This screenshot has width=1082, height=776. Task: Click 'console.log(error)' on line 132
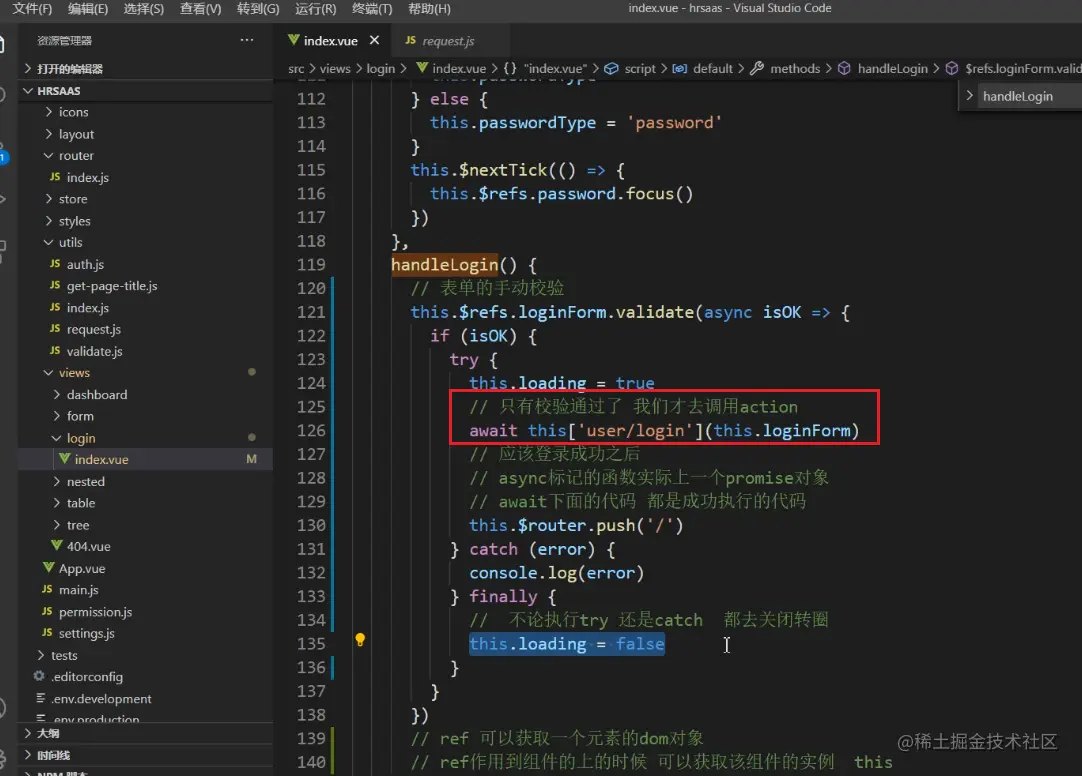556,573
